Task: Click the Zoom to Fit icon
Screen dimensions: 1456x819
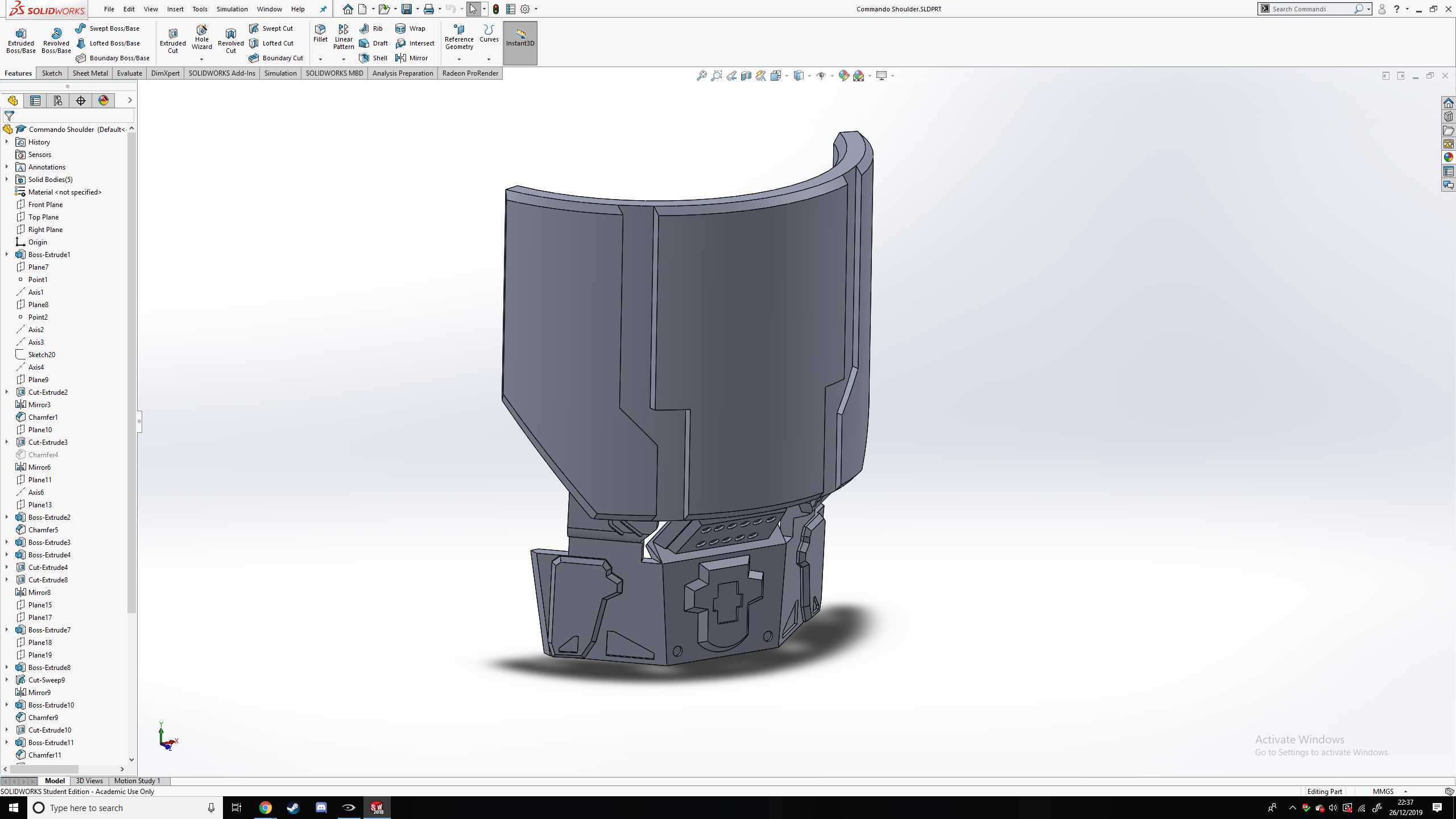Action: tap(703, 75)
